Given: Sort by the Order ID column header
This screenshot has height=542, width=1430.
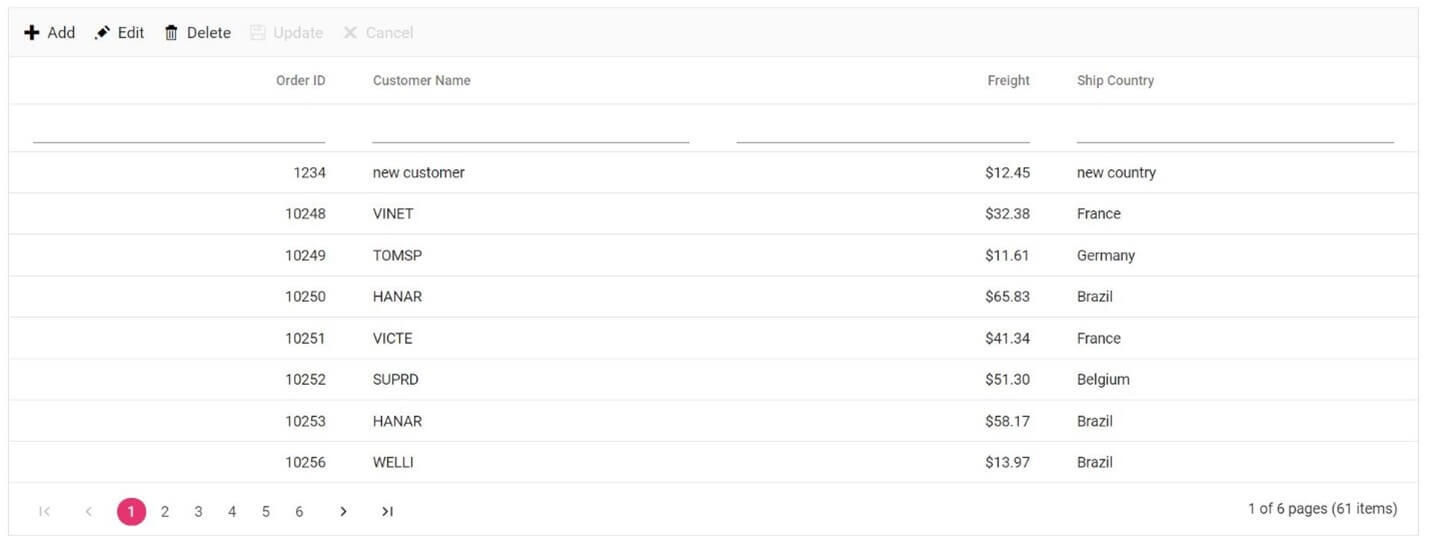Looking at the screenshot, I should tap(300, 81).
